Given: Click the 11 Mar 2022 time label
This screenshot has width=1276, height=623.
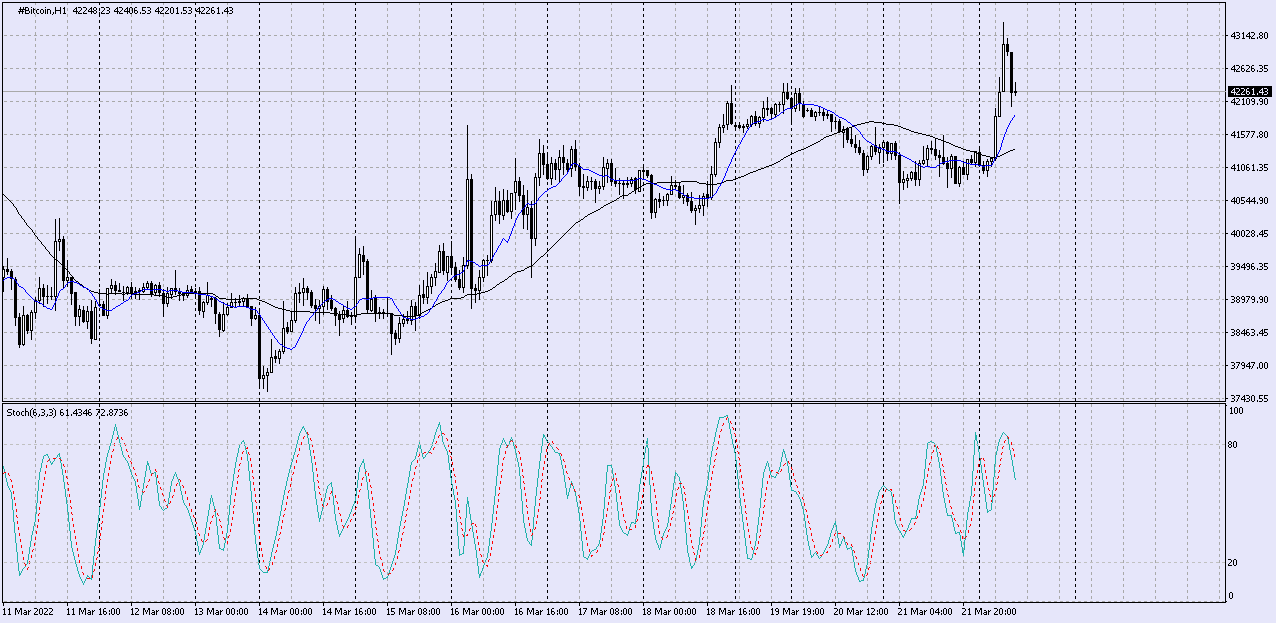Looking at the screenshot, I should 28,610.
